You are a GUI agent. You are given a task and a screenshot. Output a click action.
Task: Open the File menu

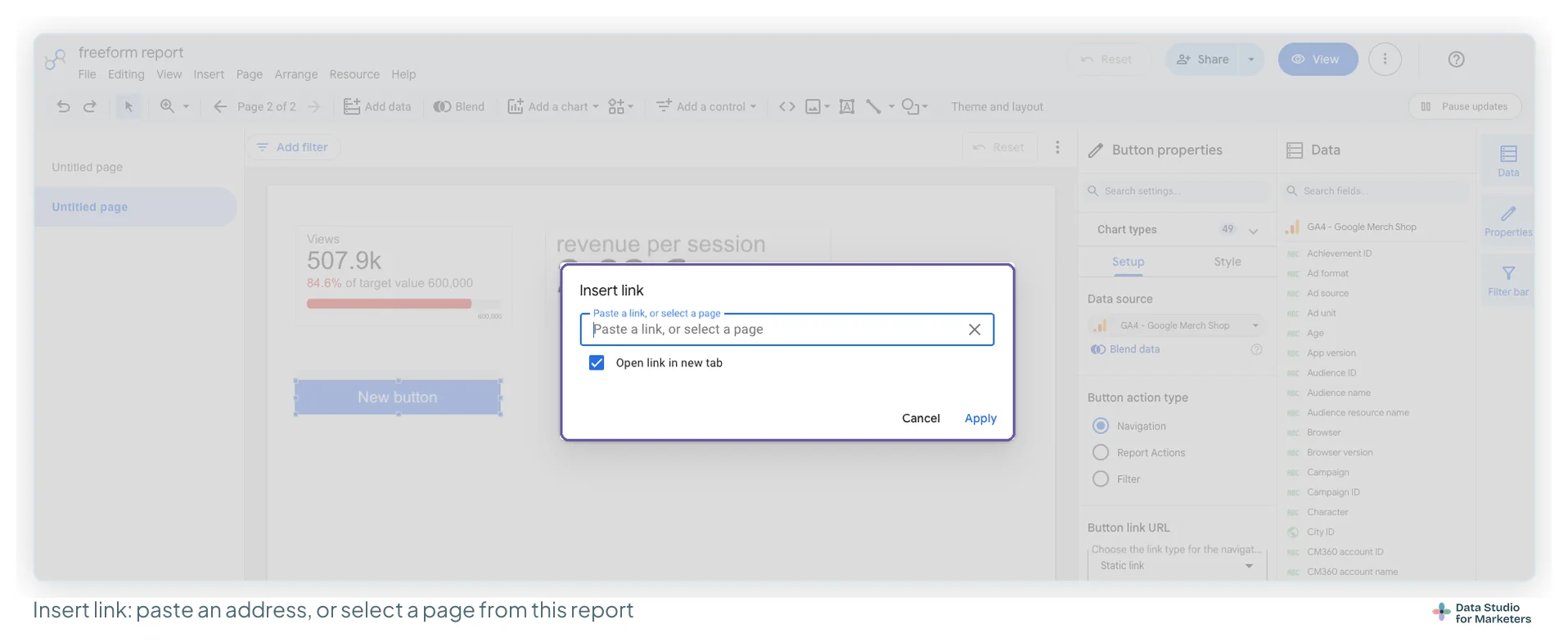(x=87, y=74)
